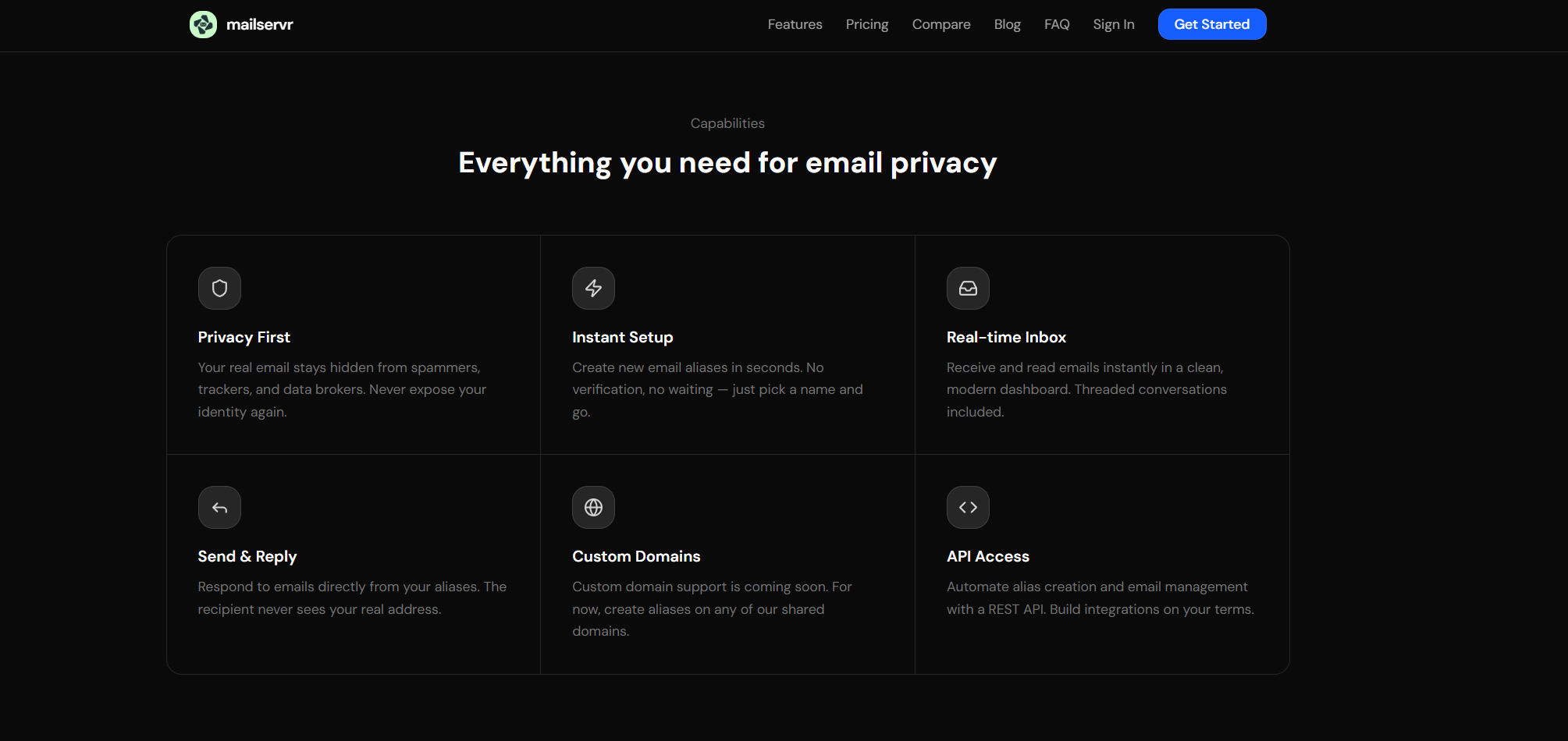Viewport: 1568px width, 741px height.
Task: Click the API Access code brackets icon
Action: point(968,507)
